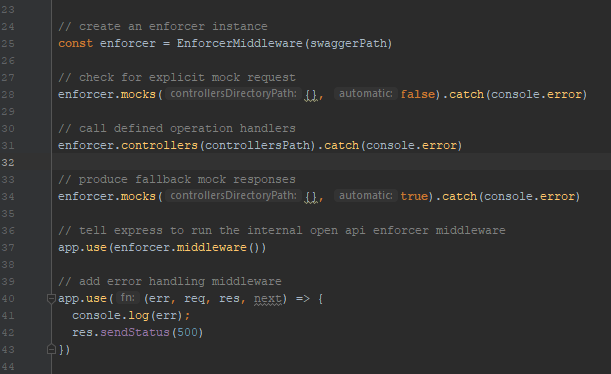Click line number 25 in the gutter
The height and width of the screenshot is (374, 611).
8,44
